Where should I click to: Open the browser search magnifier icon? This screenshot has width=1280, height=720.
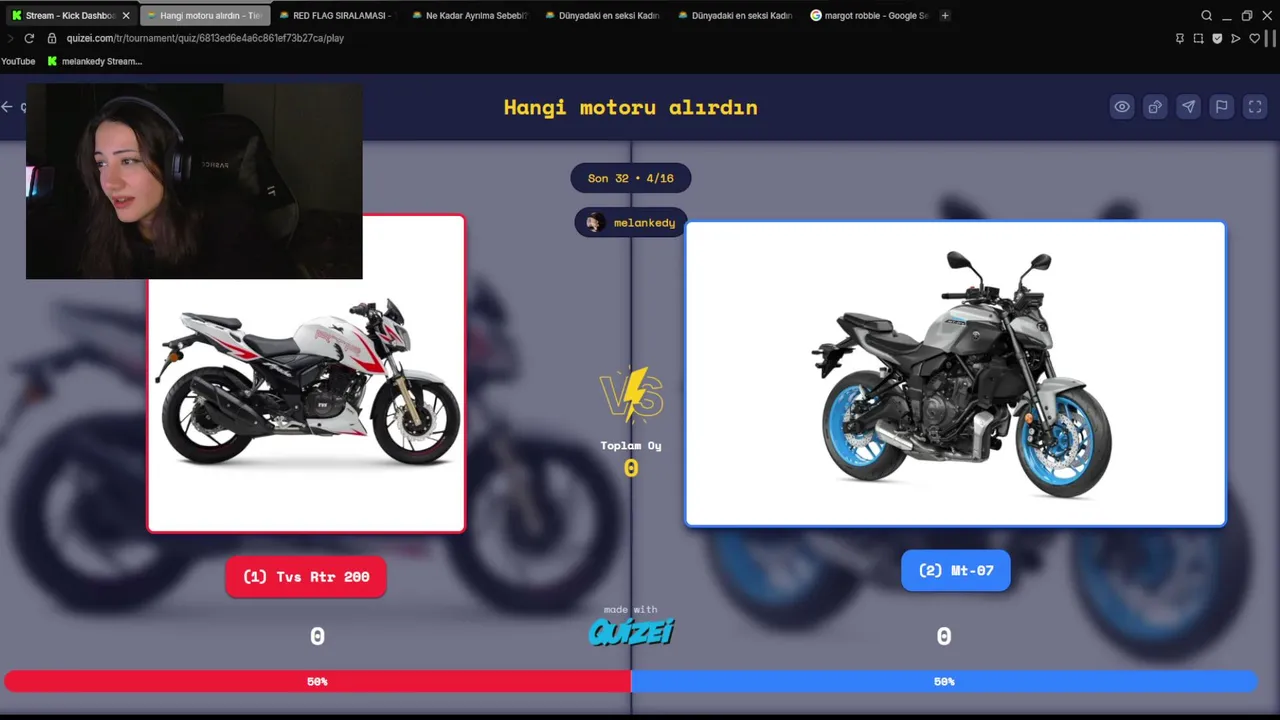coord(1206,15)
